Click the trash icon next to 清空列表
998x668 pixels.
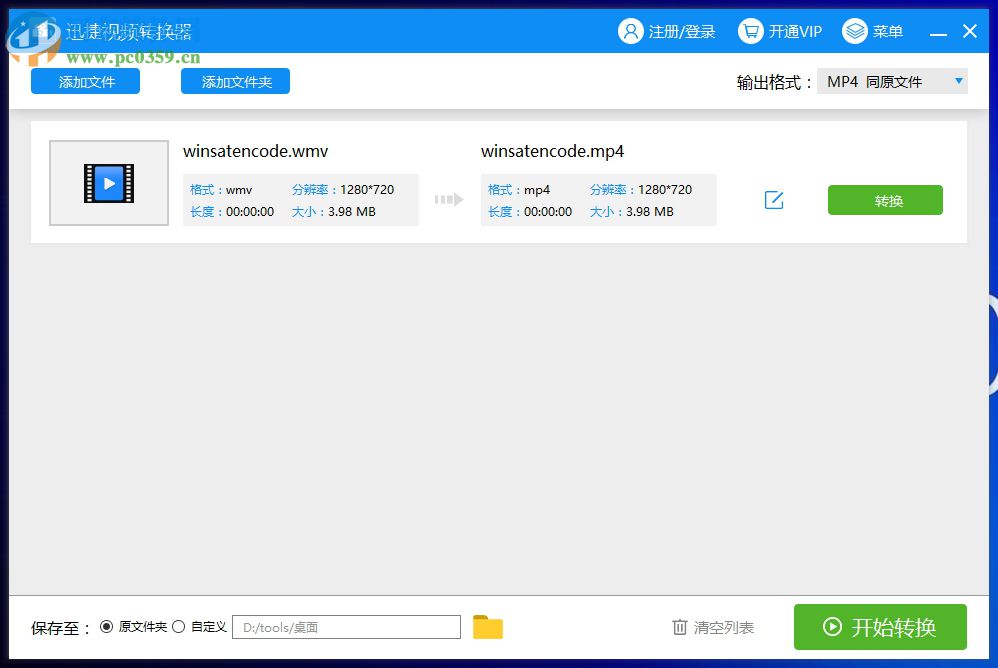[x=680, y=627]
